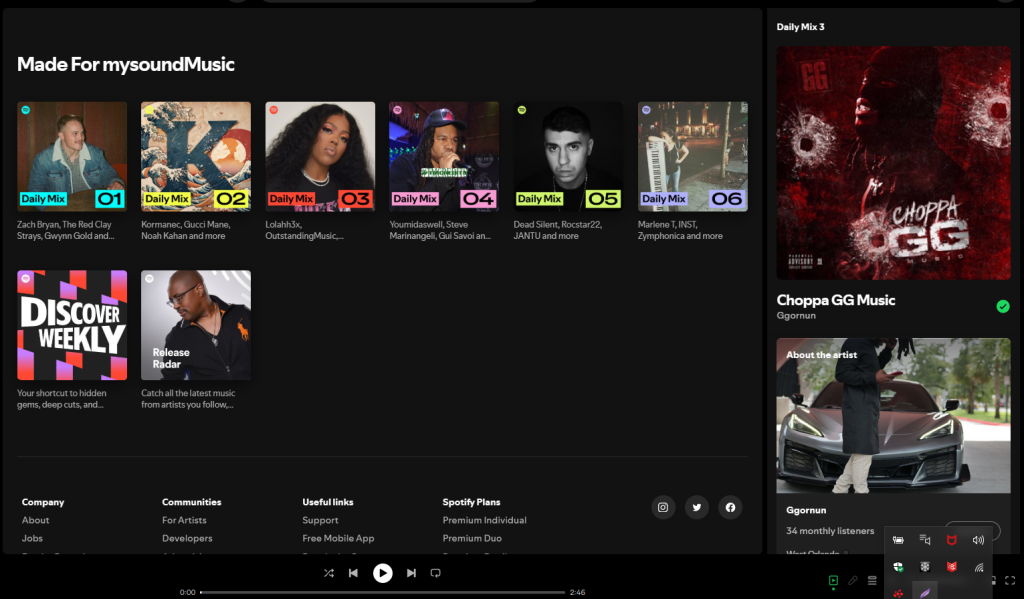1024x599 pixels.
Task: Click the Daily Mix 3 panel heading
Action: (801, 27)
